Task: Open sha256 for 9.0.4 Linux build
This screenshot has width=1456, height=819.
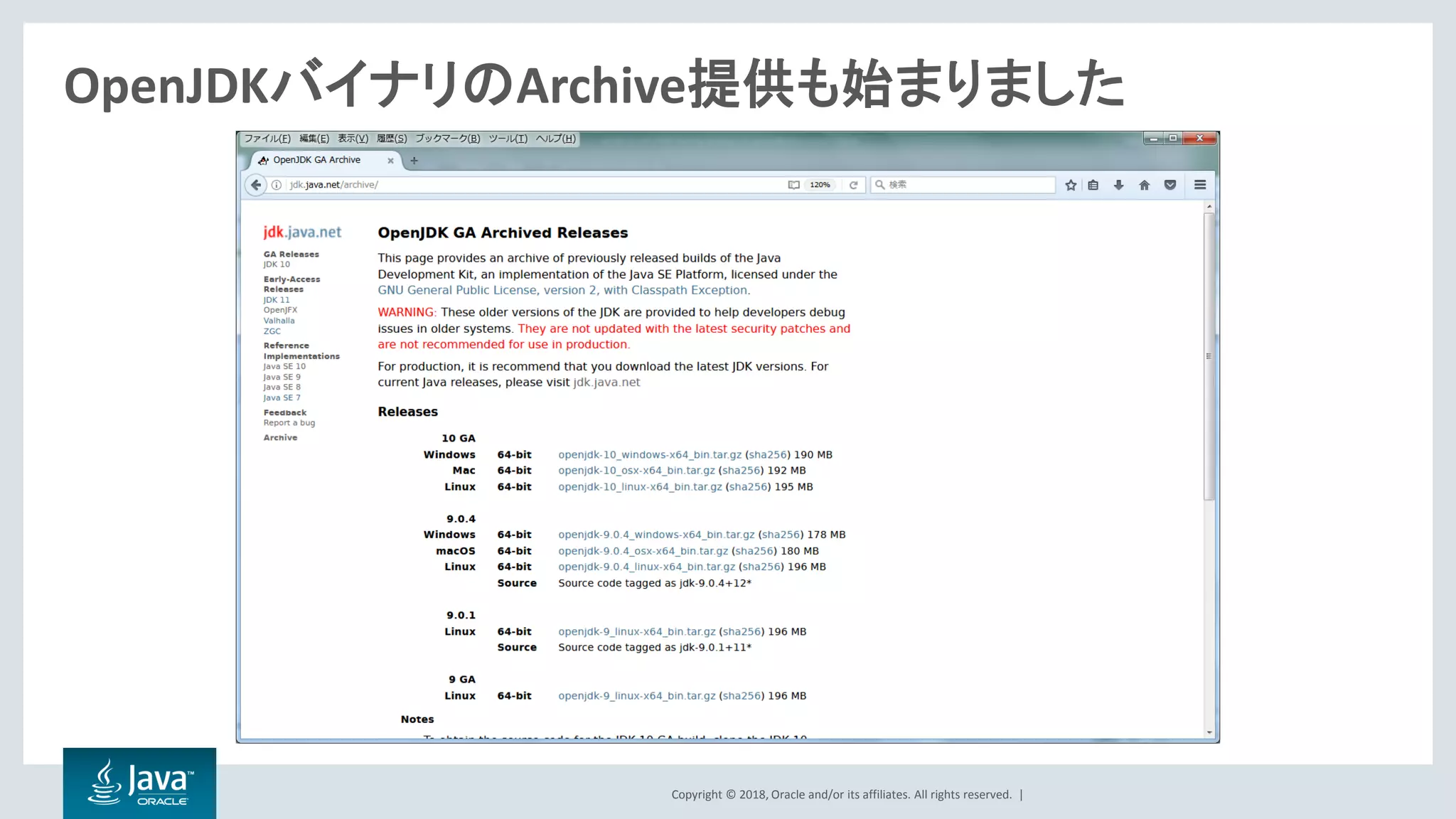Action: [761, 567]
